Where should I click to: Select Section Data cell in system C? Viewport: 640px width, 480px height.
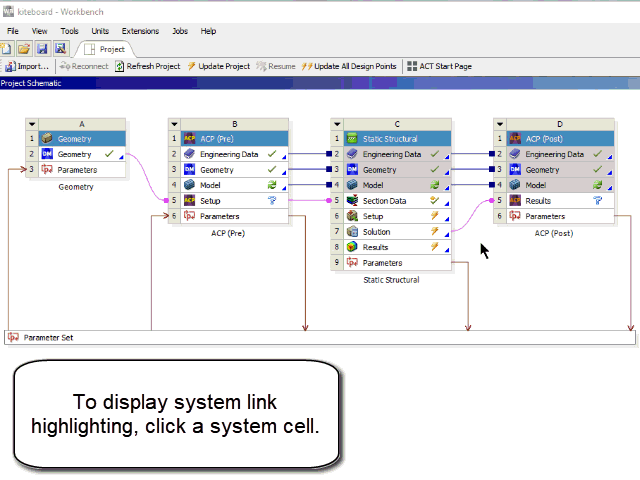click(384, 201)
